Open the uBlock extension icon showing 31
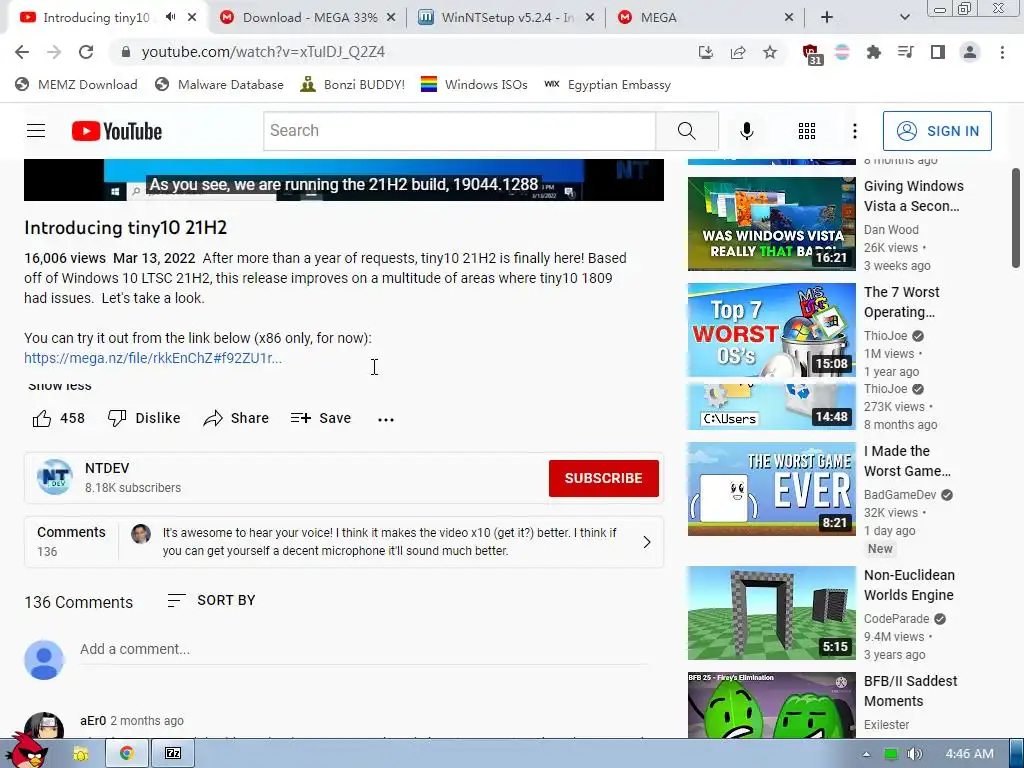 click(811, 54)
